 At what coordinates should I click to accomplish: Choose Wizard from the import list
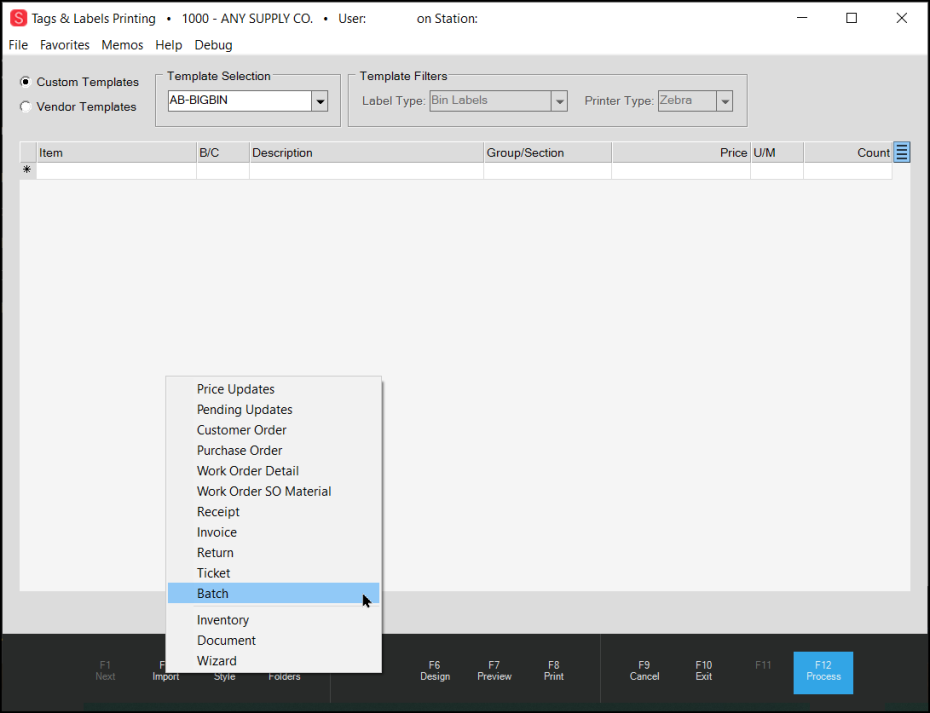(x=217, y=661)
